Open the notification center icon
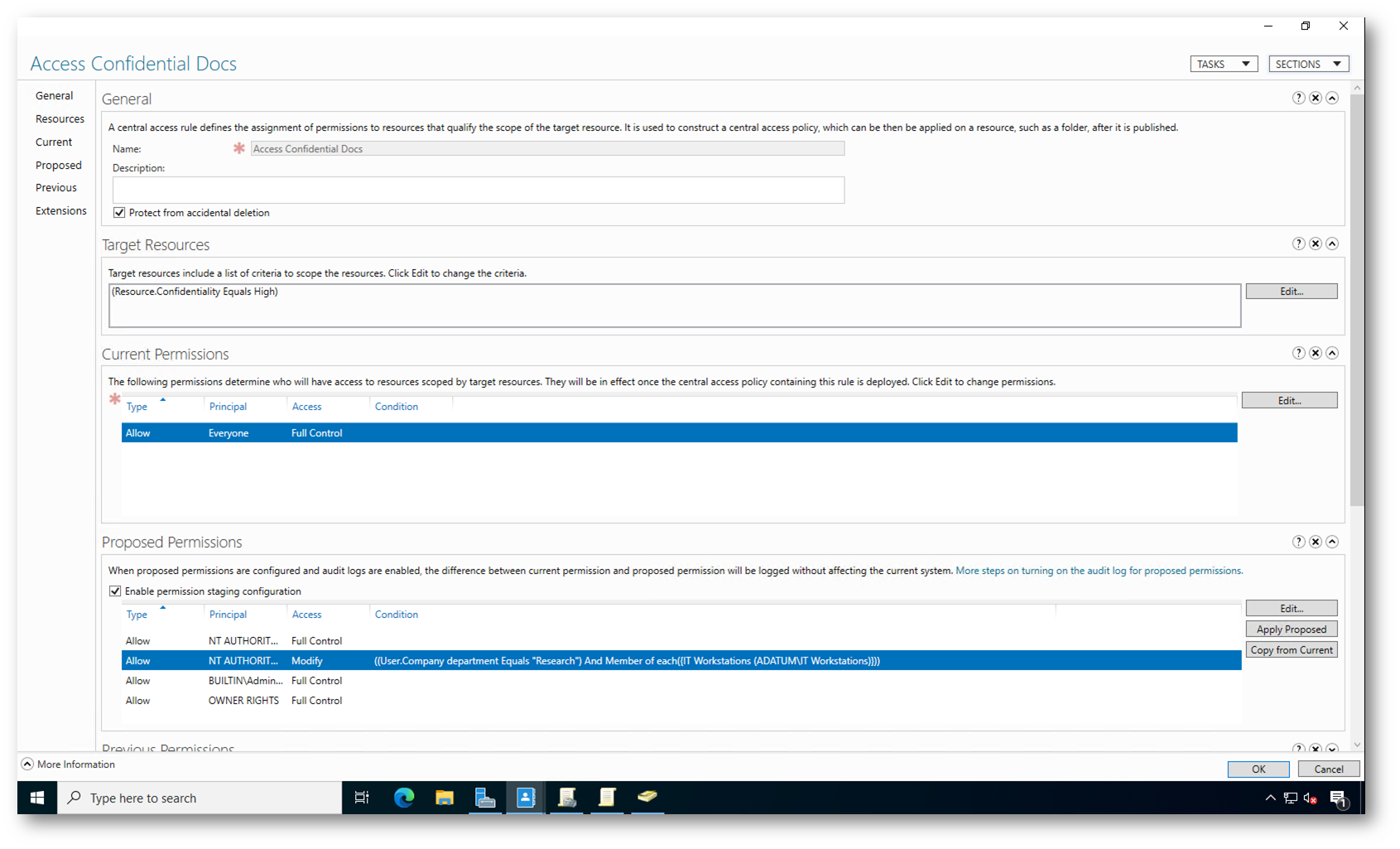 click(1340, 798)
